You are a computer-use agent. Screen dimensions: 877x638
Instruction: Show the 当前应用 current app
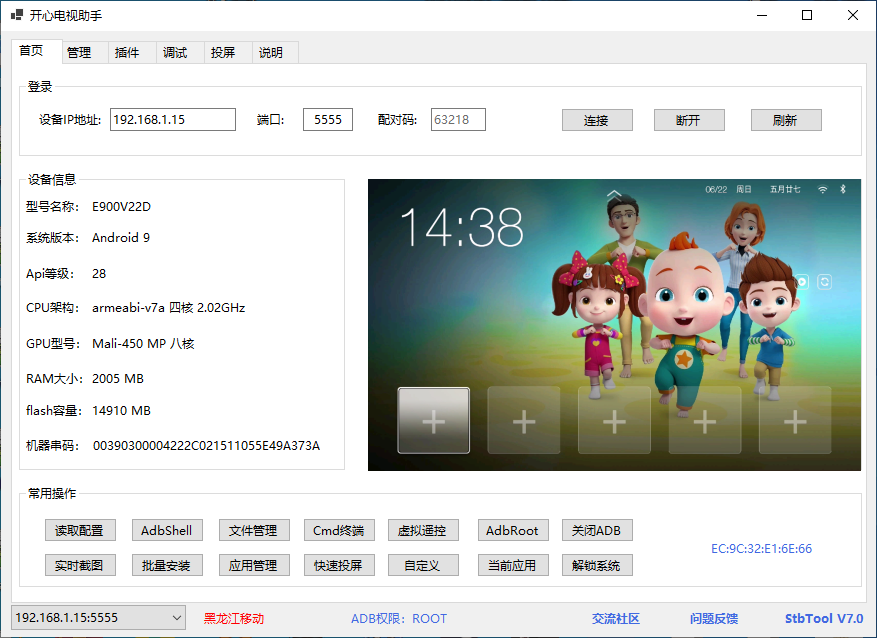tap(513, 565)
